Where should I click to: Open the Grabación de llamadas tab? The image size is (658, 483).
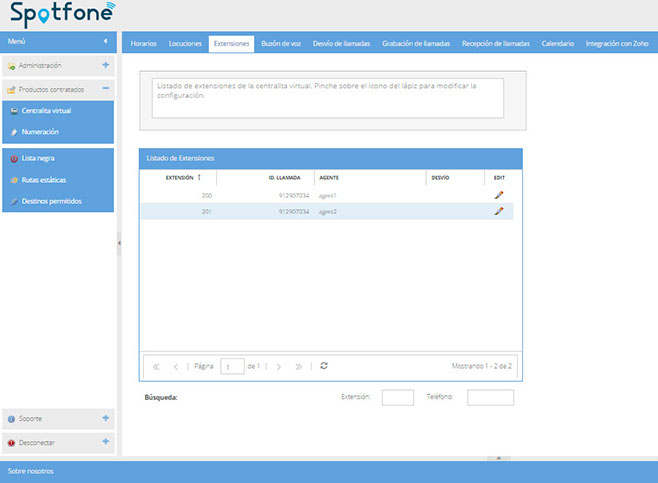pos(416,44)
